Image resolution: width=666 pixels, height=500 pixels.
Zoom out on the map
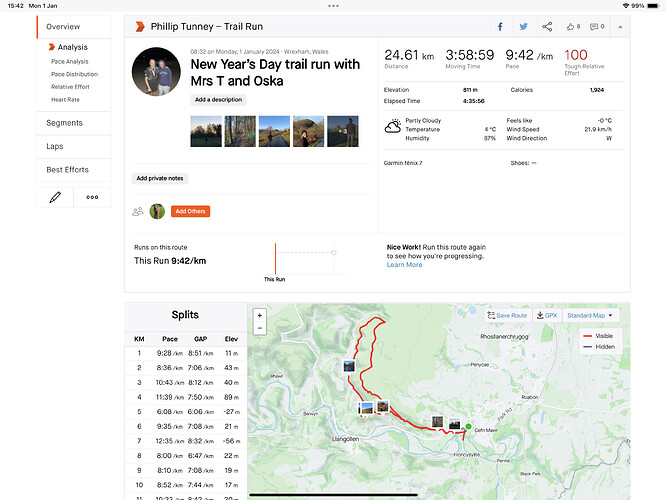pyautogui.click(x=260, y=328)
